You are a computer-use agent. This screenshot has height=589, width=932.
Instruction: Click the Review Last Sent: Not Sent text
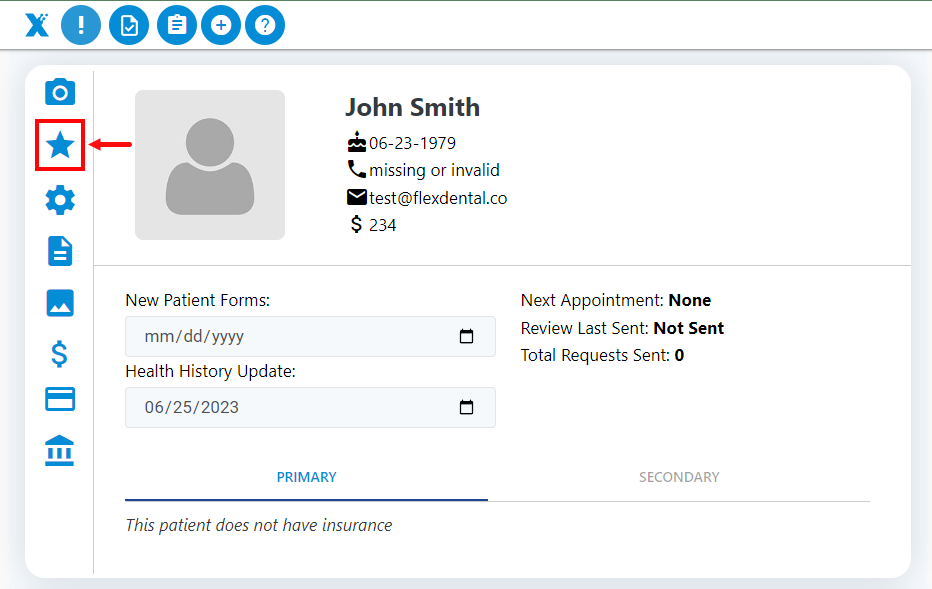[x=622, y=328]
